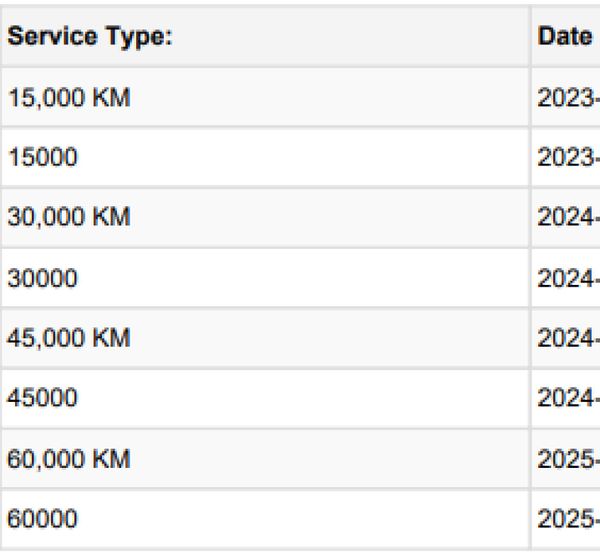600x553 pixels.
Task: Click the date beside 45,000 KM
Action: tap(569, 338)
